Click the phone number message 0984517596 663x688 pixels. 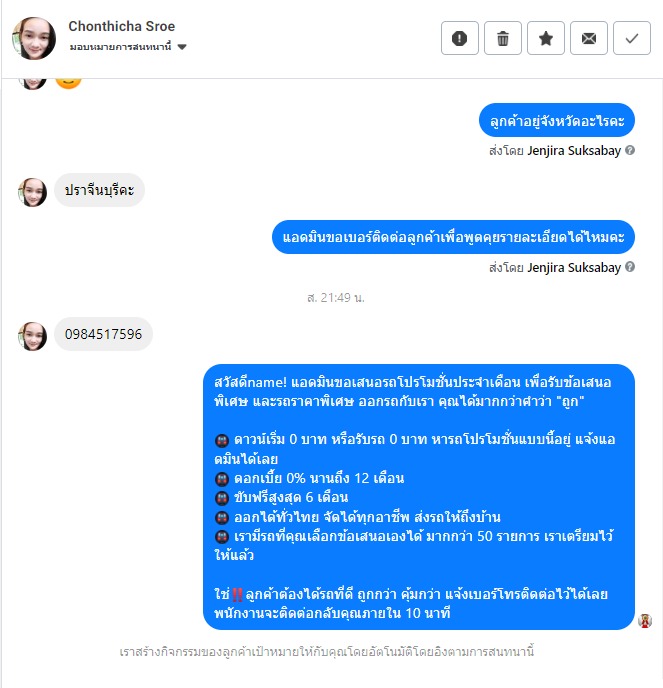pyautogui.click(x=104, y=334)
